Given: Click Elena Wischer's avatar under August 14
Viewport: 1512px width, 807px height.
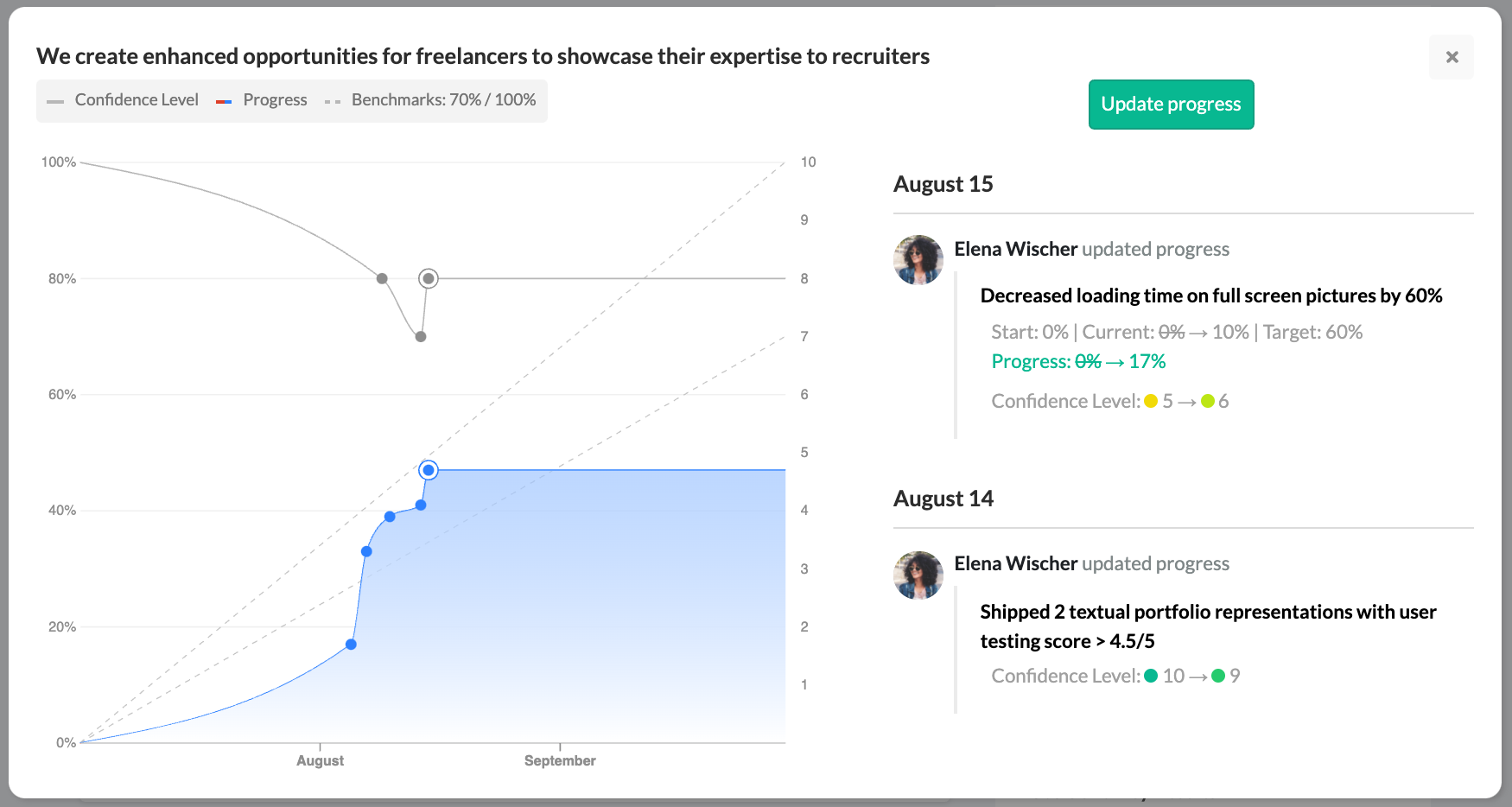Looking at the screenshot, I should (918, 575).
